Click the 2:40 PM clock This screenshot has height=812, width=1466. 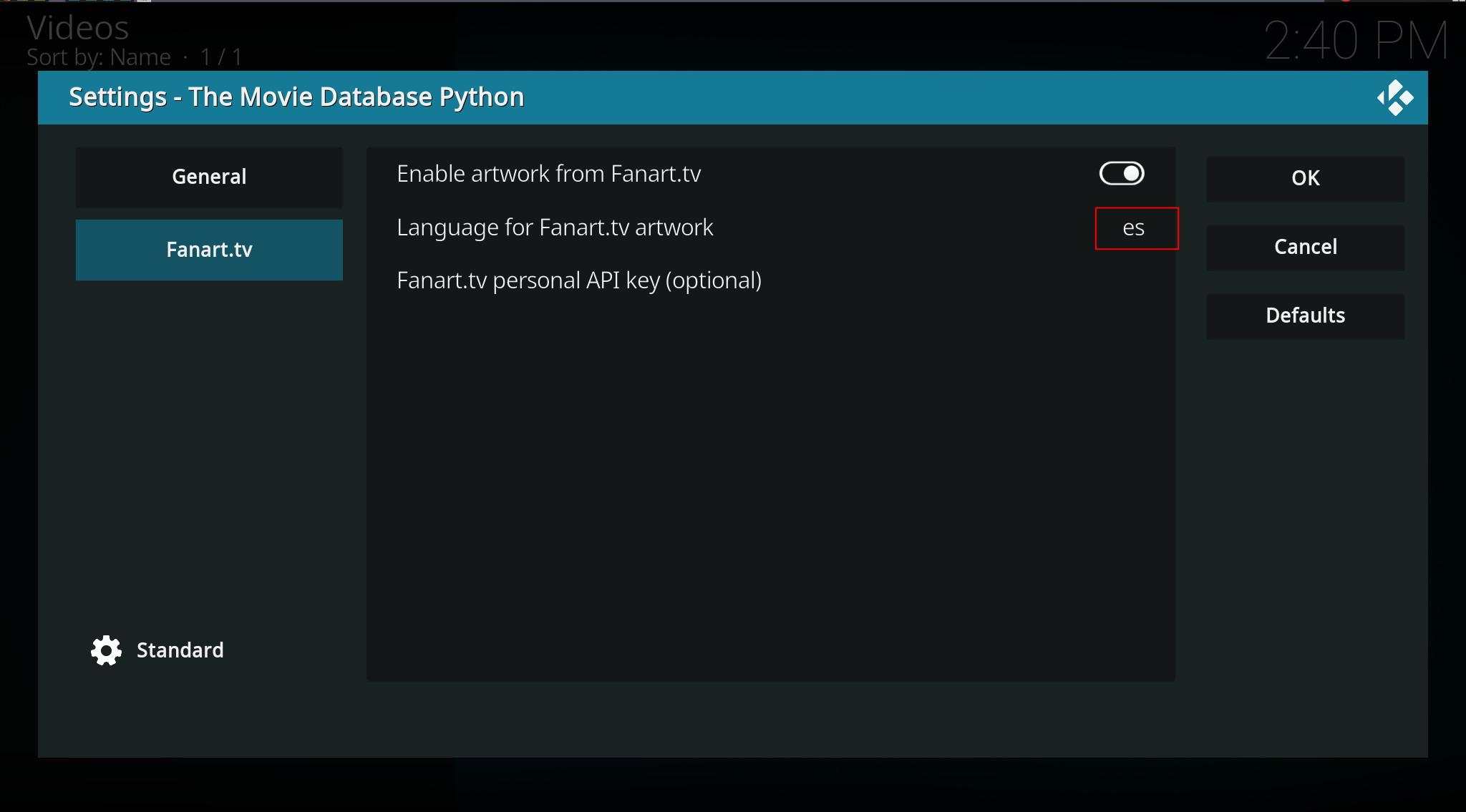[1356, 41]
